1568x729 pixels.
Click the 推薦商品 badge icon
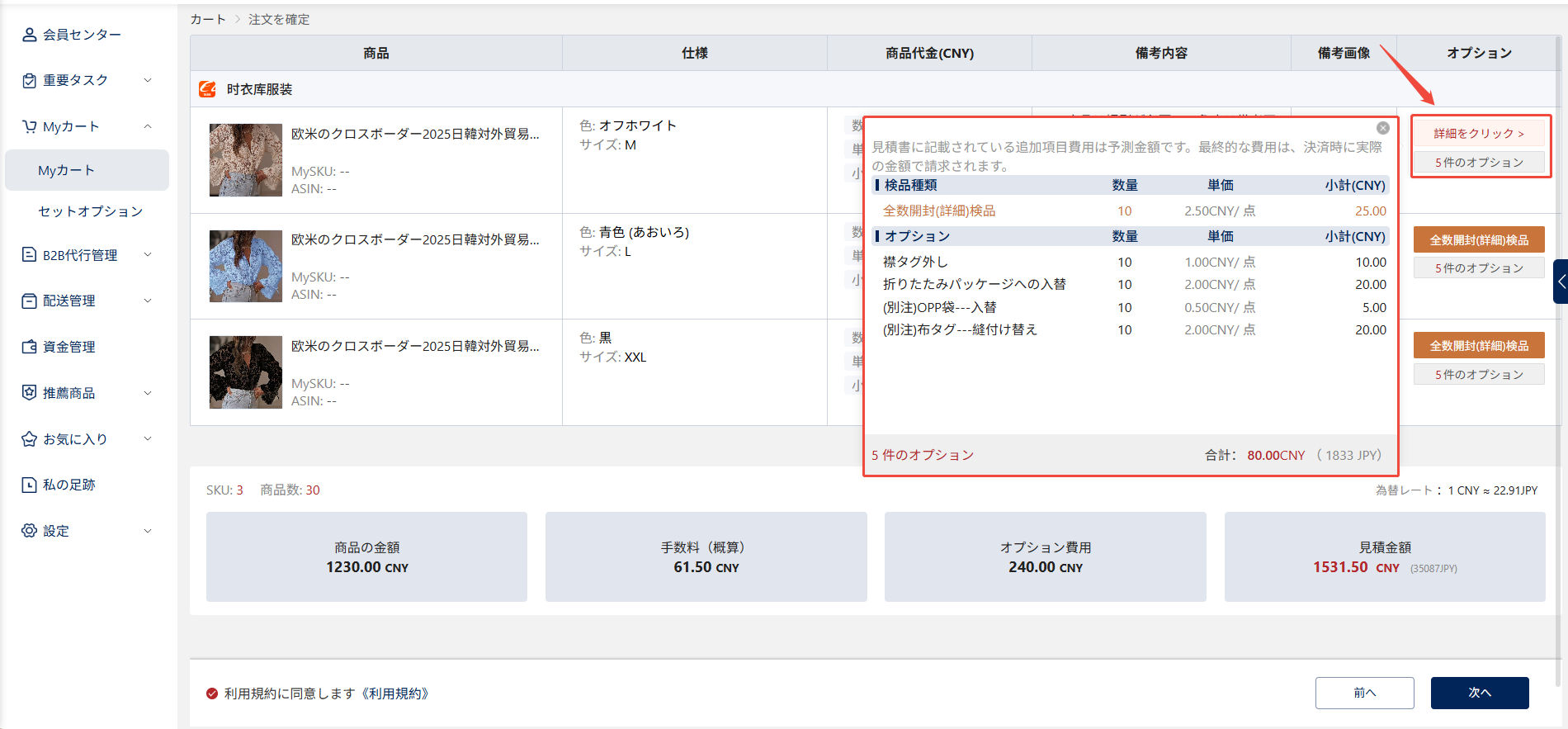tap(30, 392)
